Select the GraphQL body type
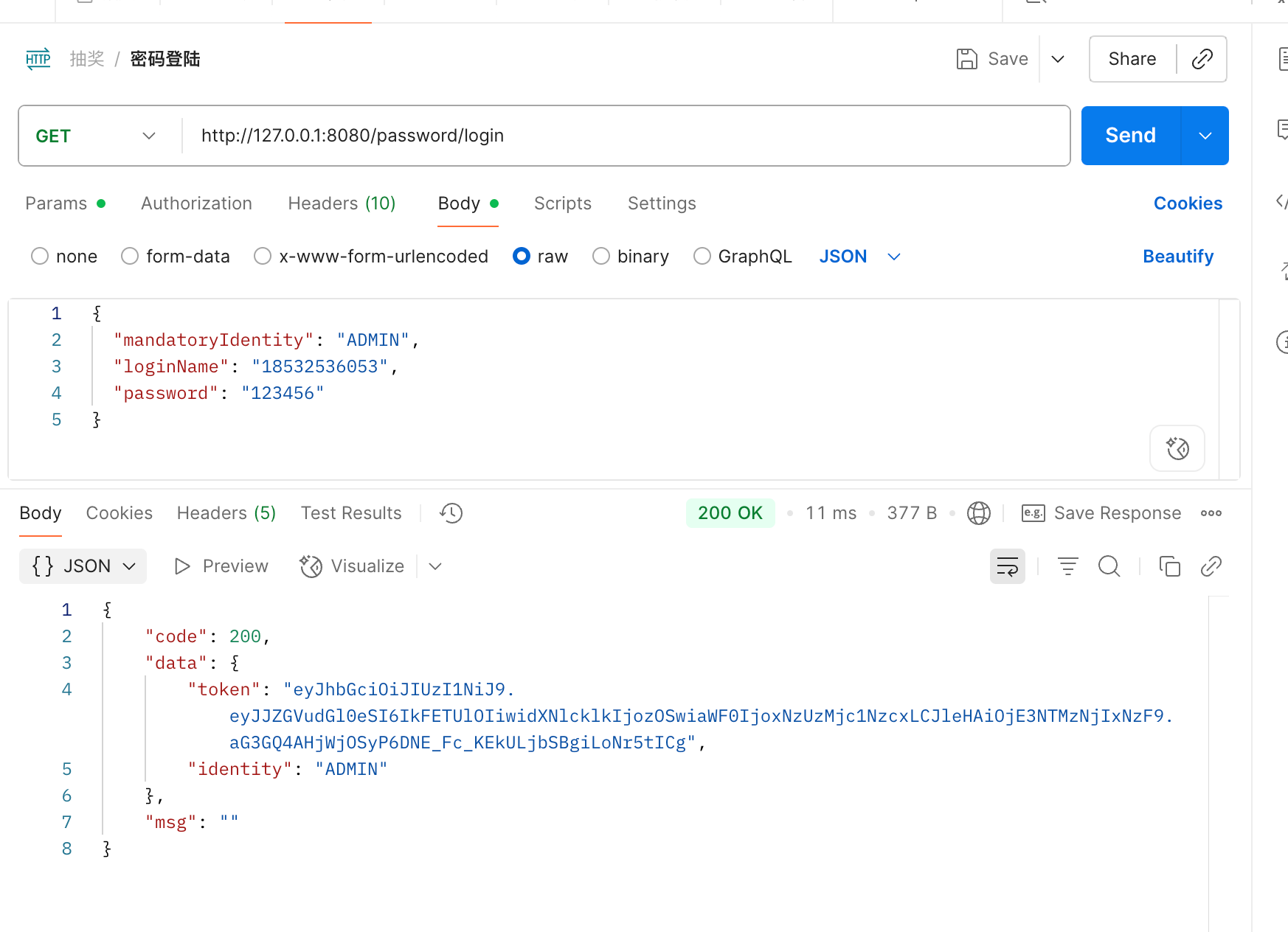This screenshot has height=932, width=1288. click(702, 257)
